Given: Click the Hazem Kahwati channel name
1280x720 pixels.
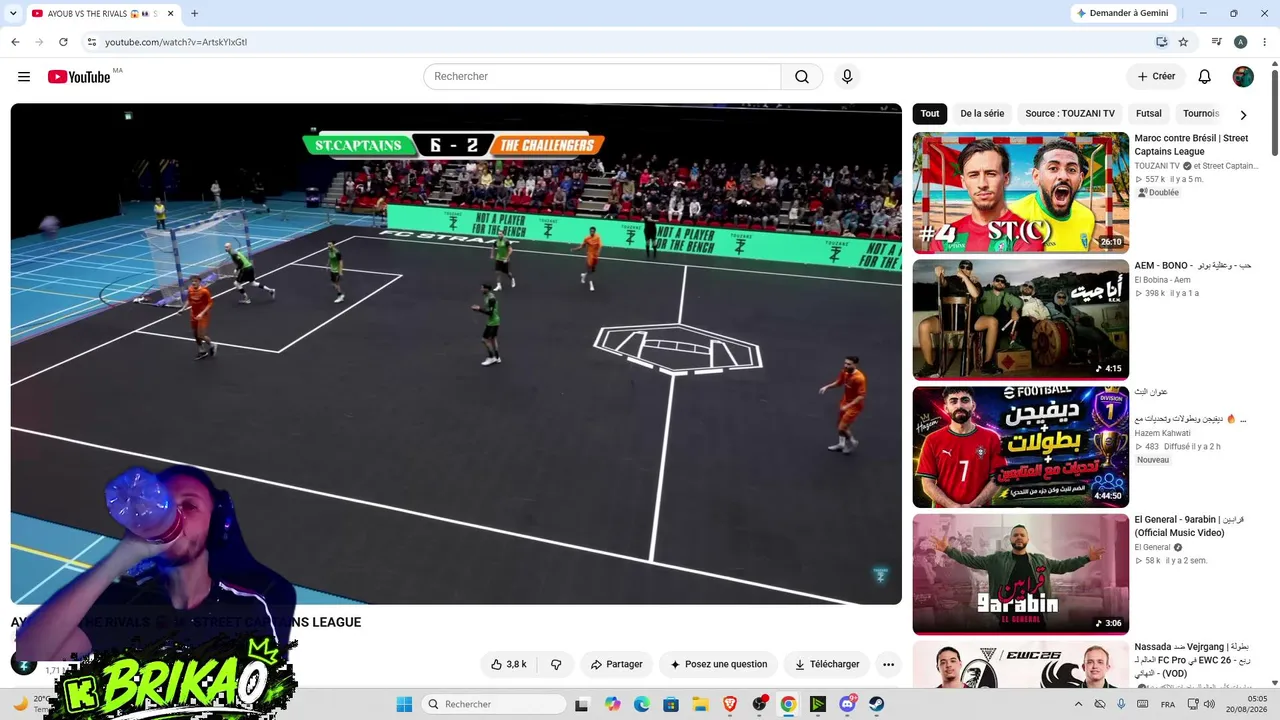Looking at the screenshot, I should (x=1162, y=433).
